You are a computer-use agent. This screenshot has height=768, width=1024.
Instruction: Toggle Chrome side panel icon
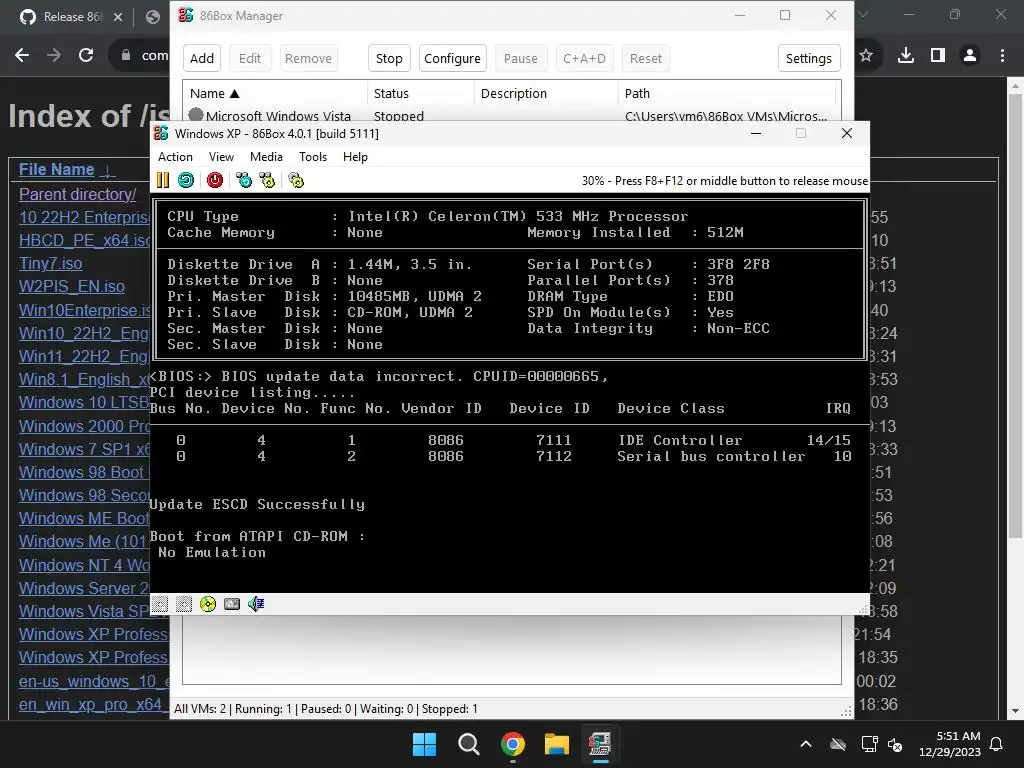coord(938,56)
